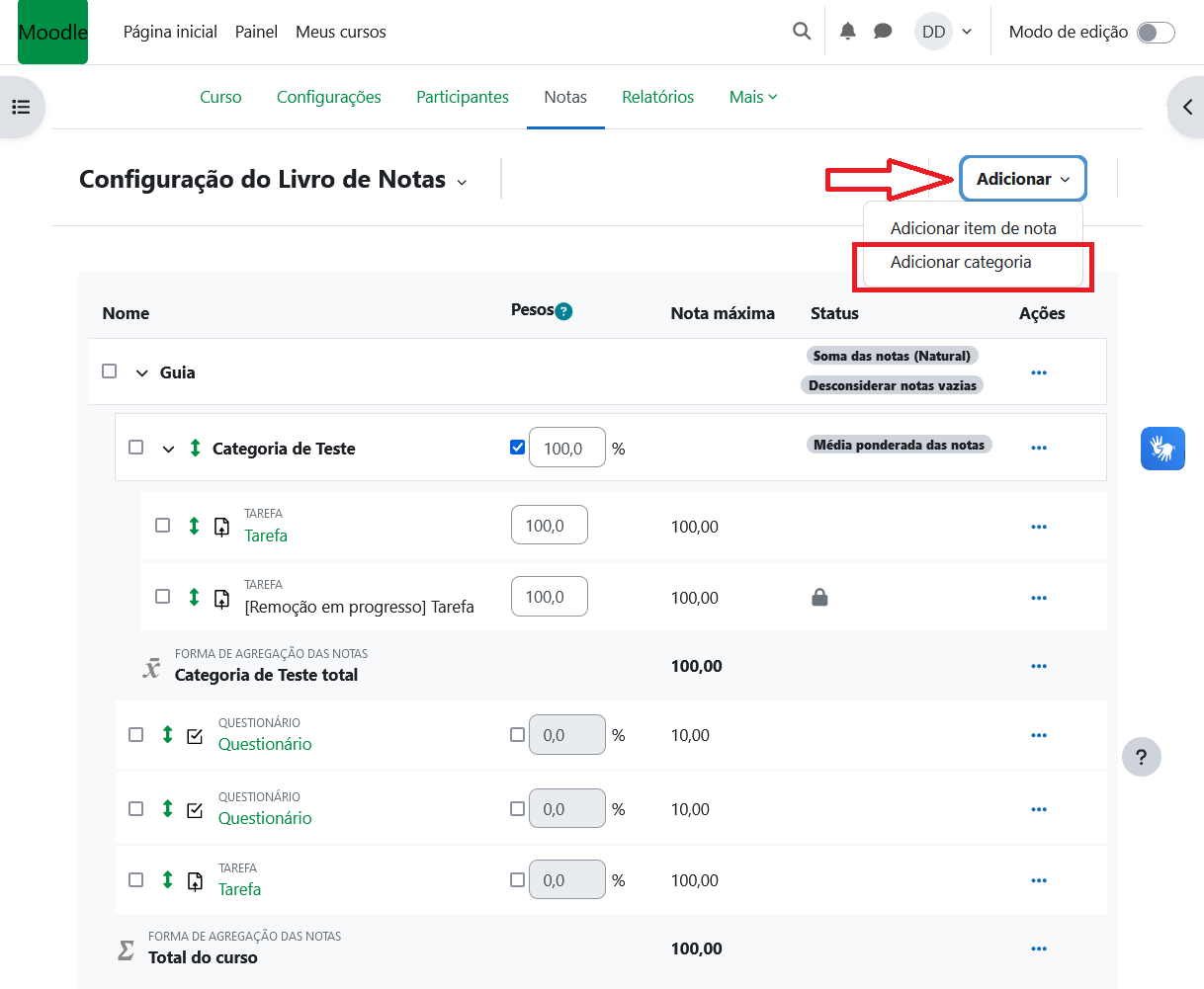Switch to the Participantes tab
Image resolution: width=1204 pixels, height=989 pixels.
tap(462, 97)
